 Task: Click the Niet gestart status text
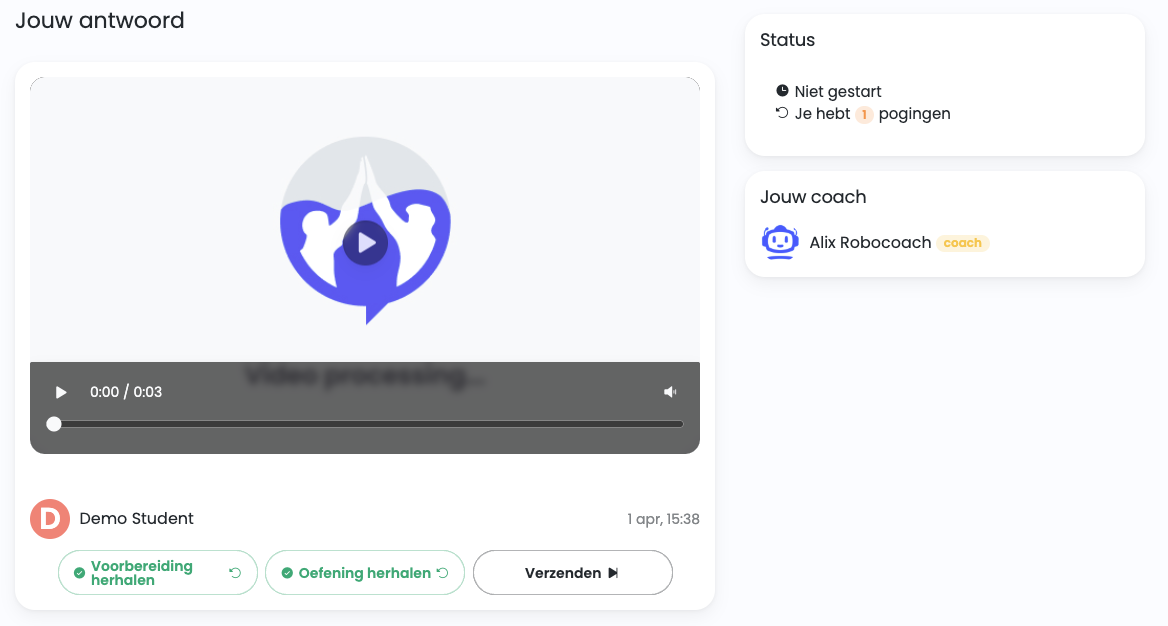(x=837, y=92)
